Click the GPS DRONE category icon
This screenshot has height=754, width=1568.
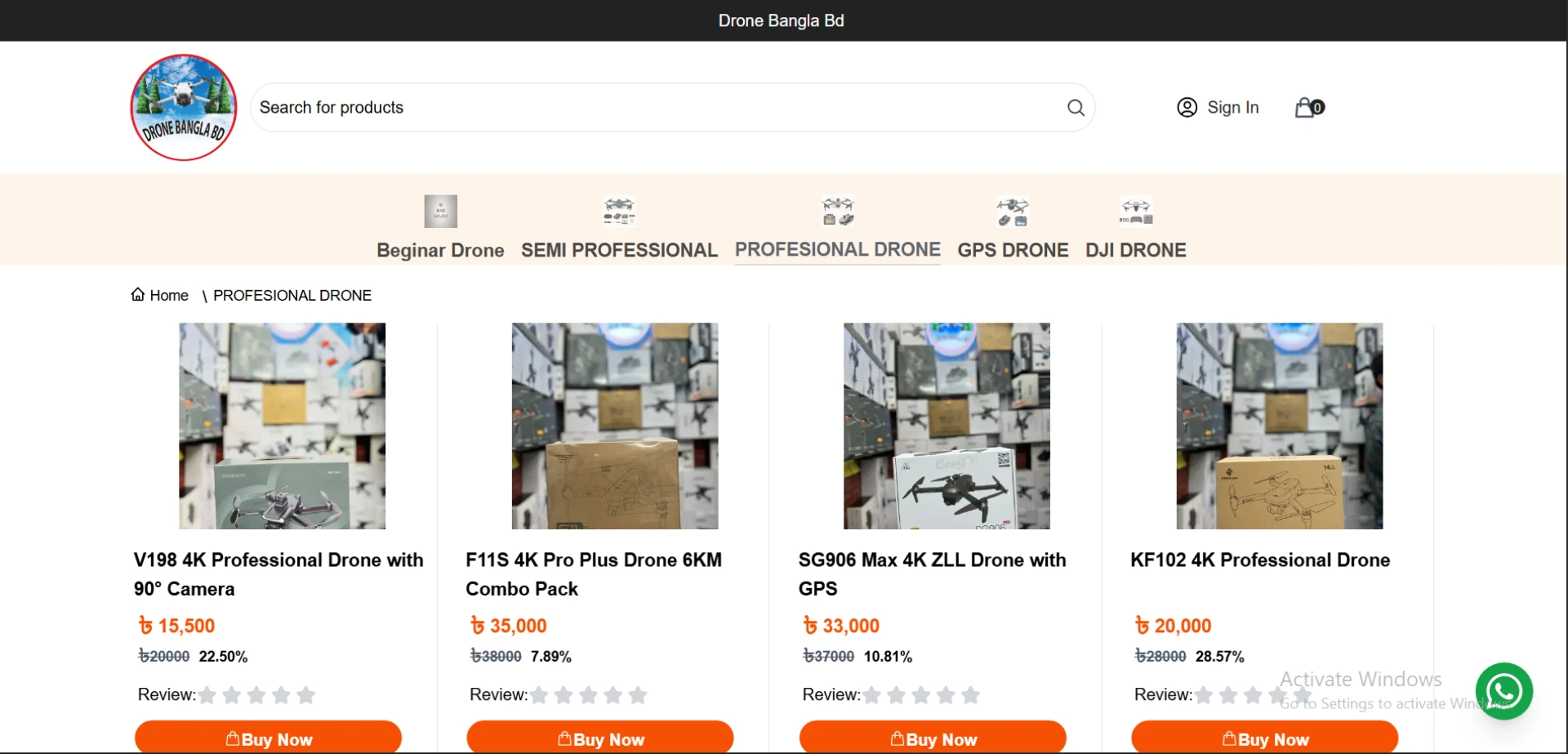click(x=1013, y=212)
